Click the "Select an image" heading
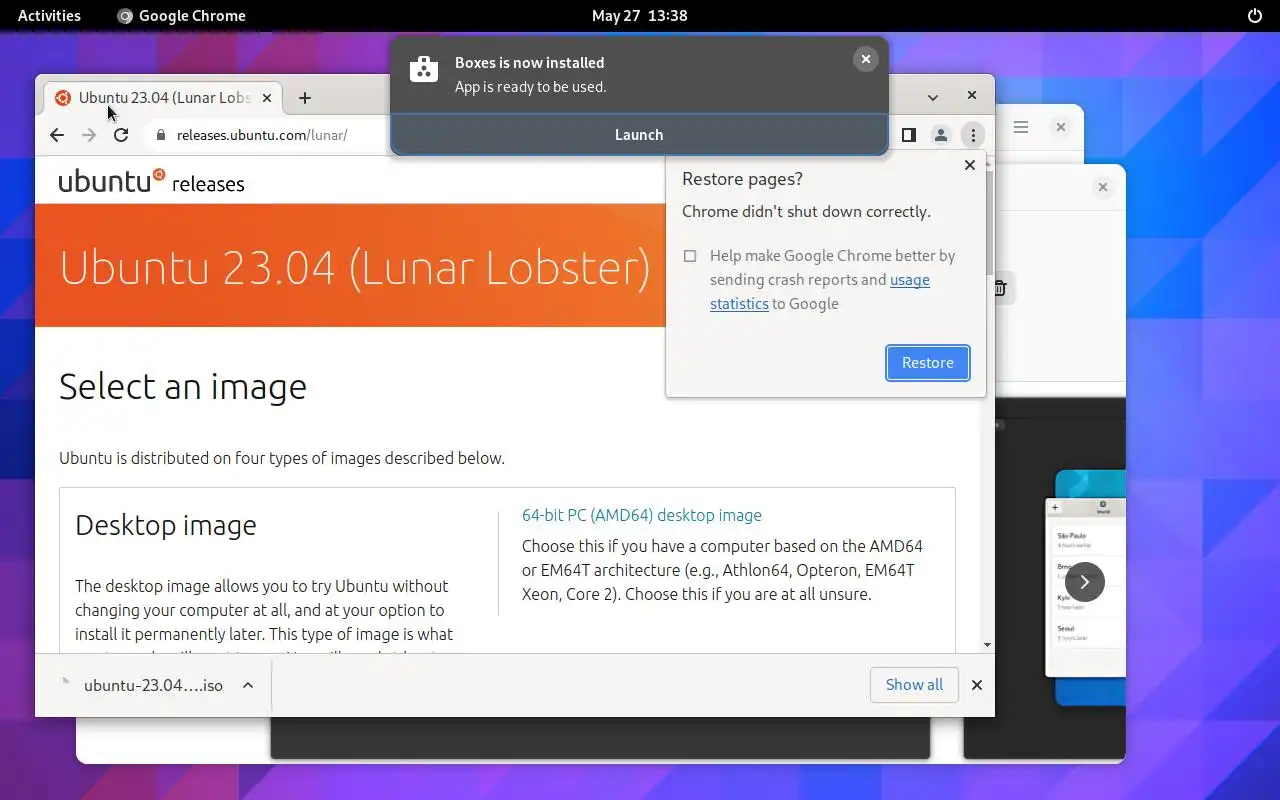This screenshot has width=1280, height=800. tap(183, 387)
